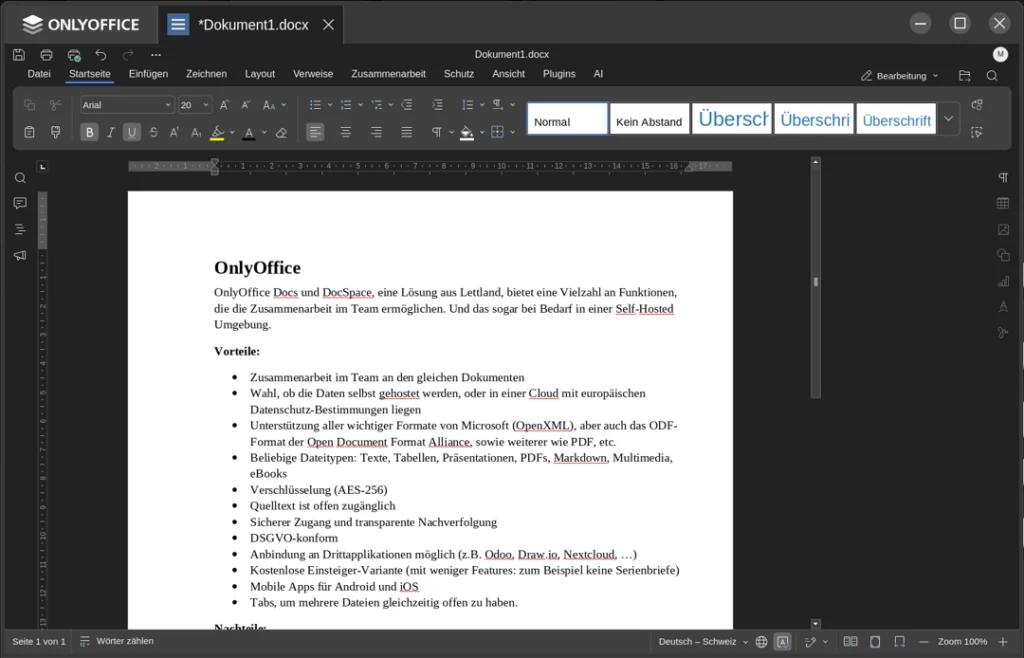Open signature settings in right sidebar
The width and height of the screenshot is (1024, 658).
point(1003,333)
